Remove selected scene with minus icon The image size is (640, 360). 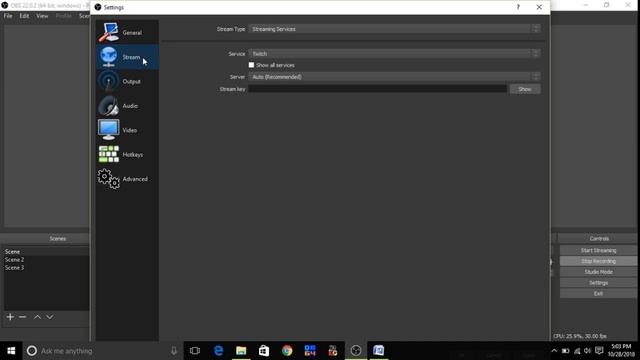pyautogui.click(x=22, y=317)
